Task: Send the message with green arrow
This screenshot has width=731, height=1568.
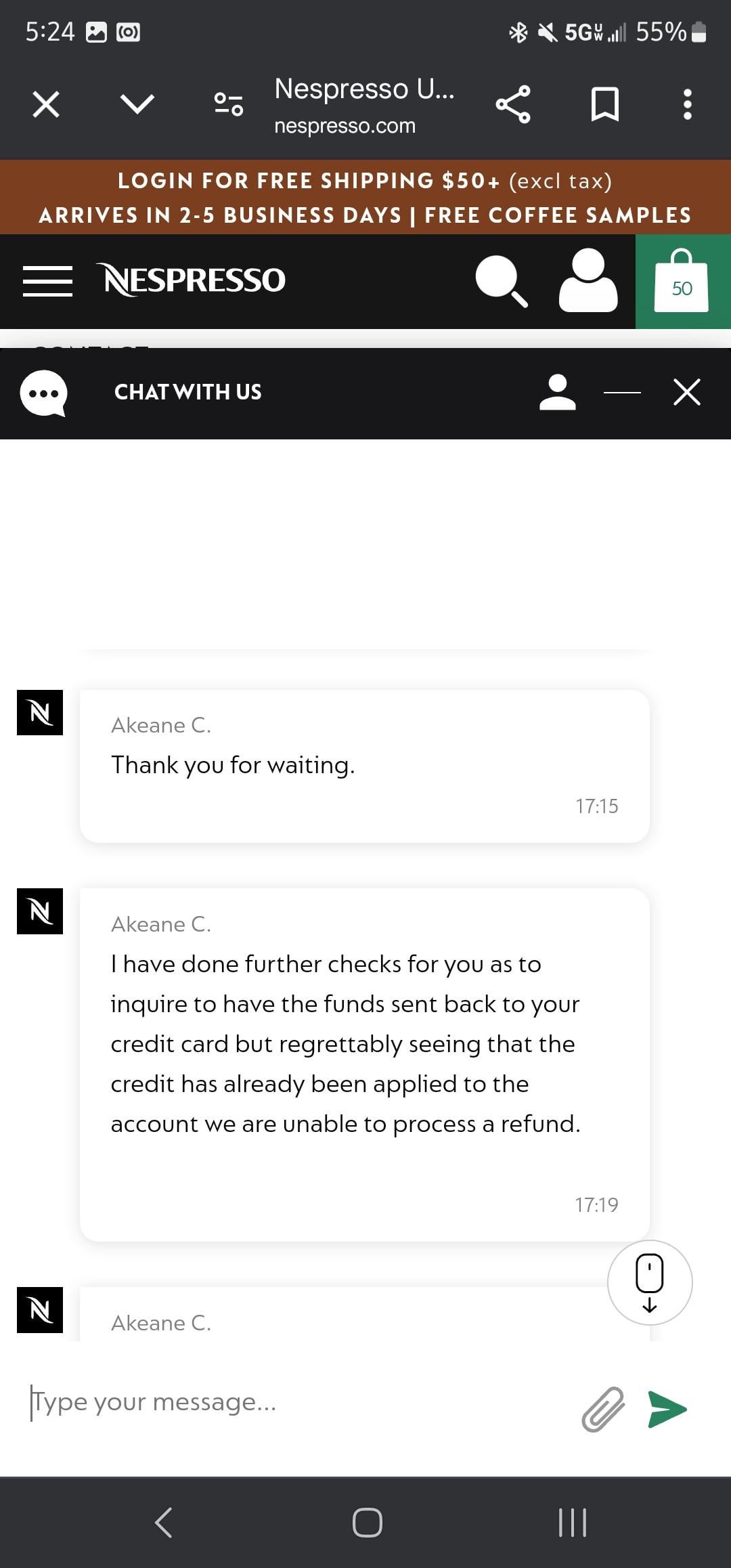Action: click(667, 1410)
